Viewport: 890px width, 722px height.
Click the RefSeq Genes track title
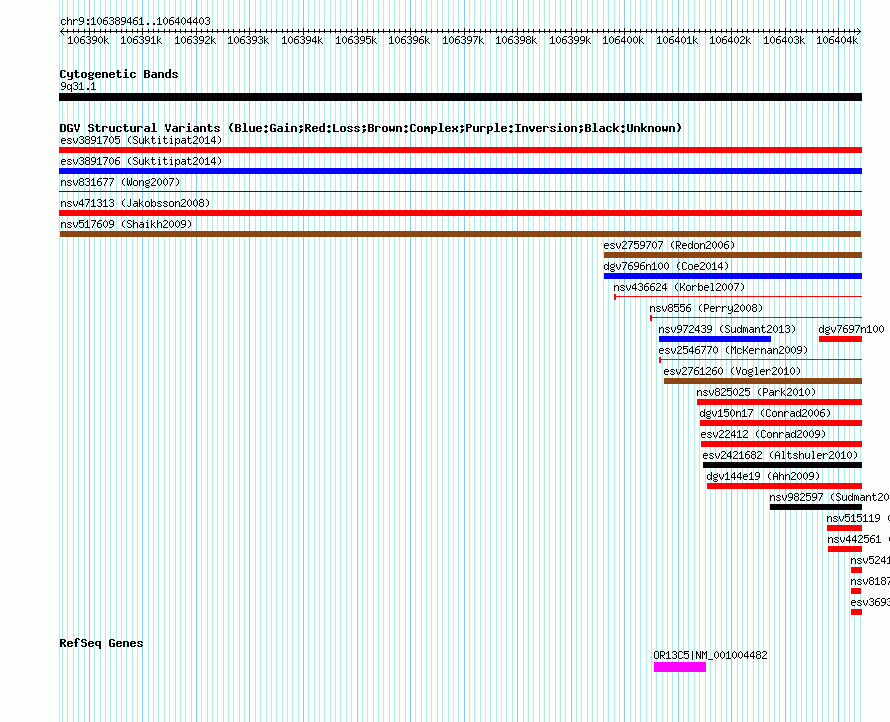(101, 643)
